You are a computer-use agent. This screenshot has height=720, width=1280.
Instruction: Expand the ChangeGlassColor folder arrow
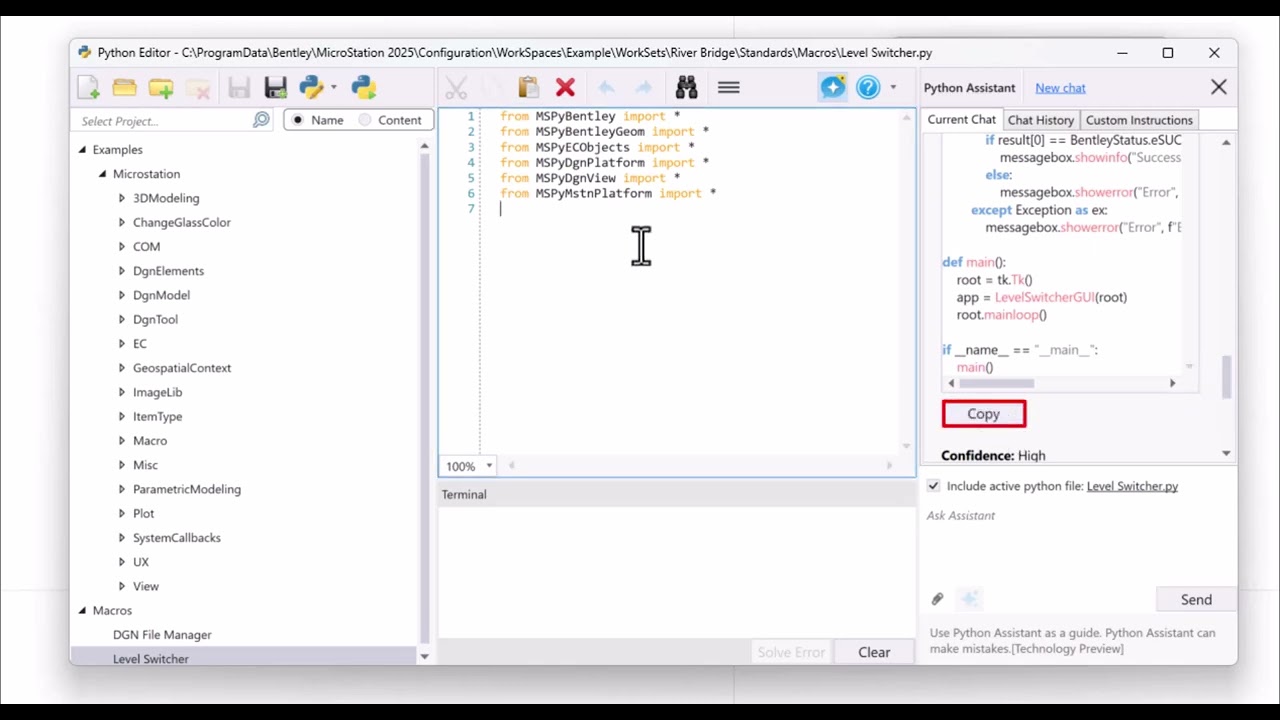(122, 222)
